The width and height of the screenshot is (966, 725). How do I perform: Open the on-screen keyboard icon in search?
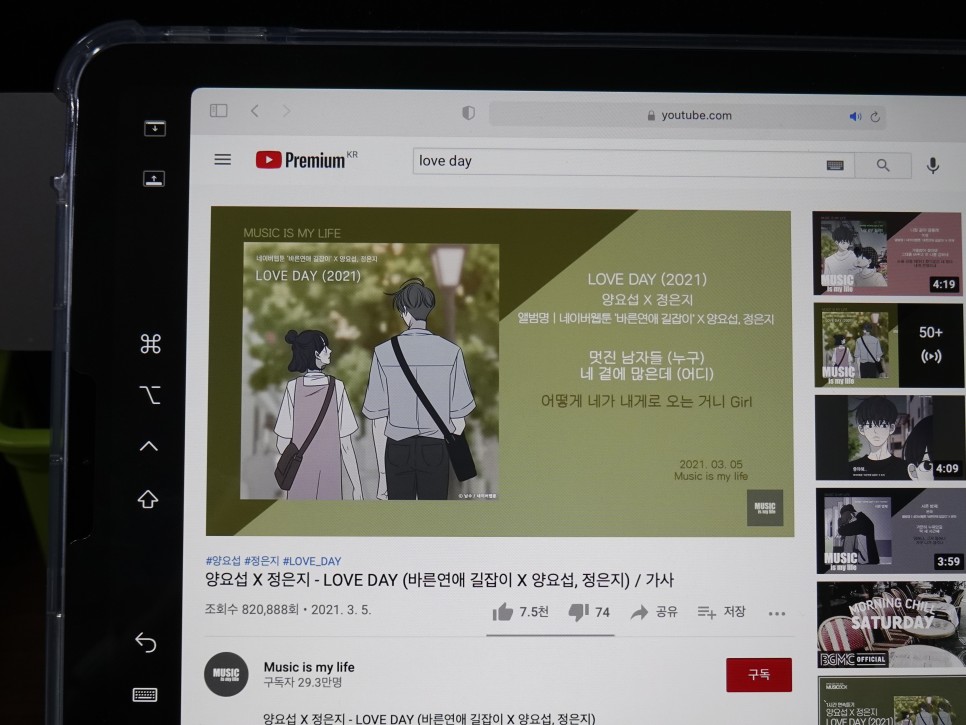point(835,165)
